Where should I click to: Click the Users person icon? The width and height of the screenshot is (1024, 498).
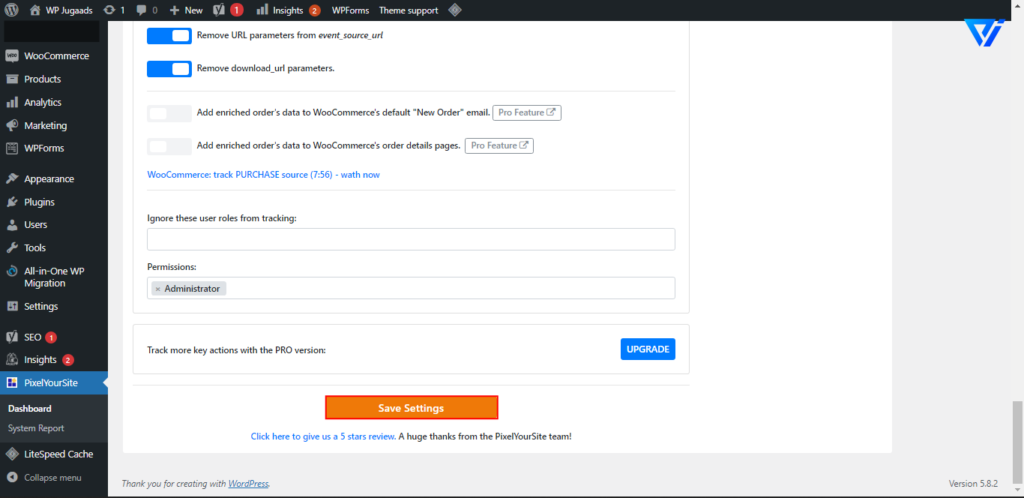pyautogui.click(x=12, y=225)
